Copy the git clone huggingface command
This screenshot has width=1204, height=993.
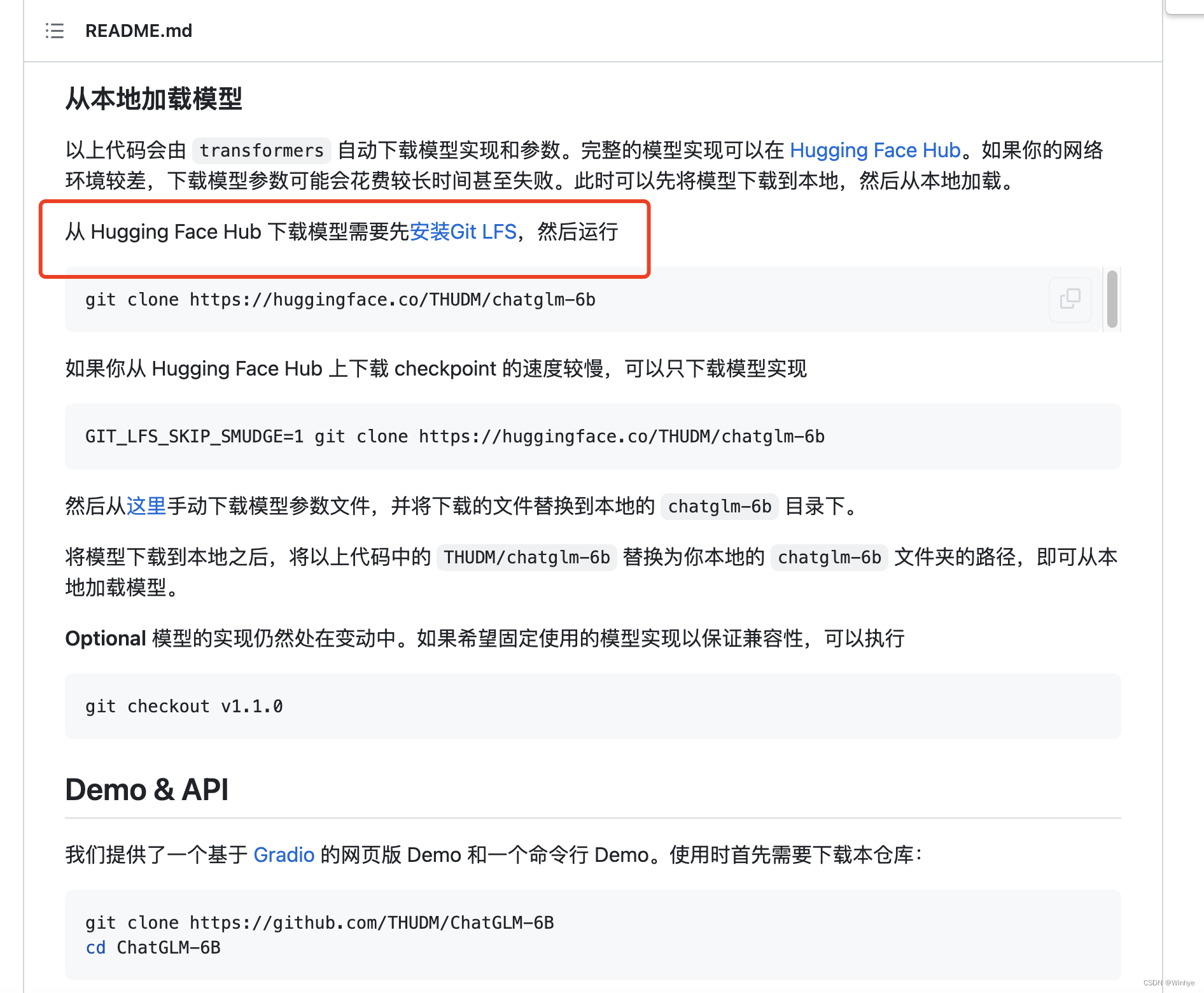[x=1069, y=299]
